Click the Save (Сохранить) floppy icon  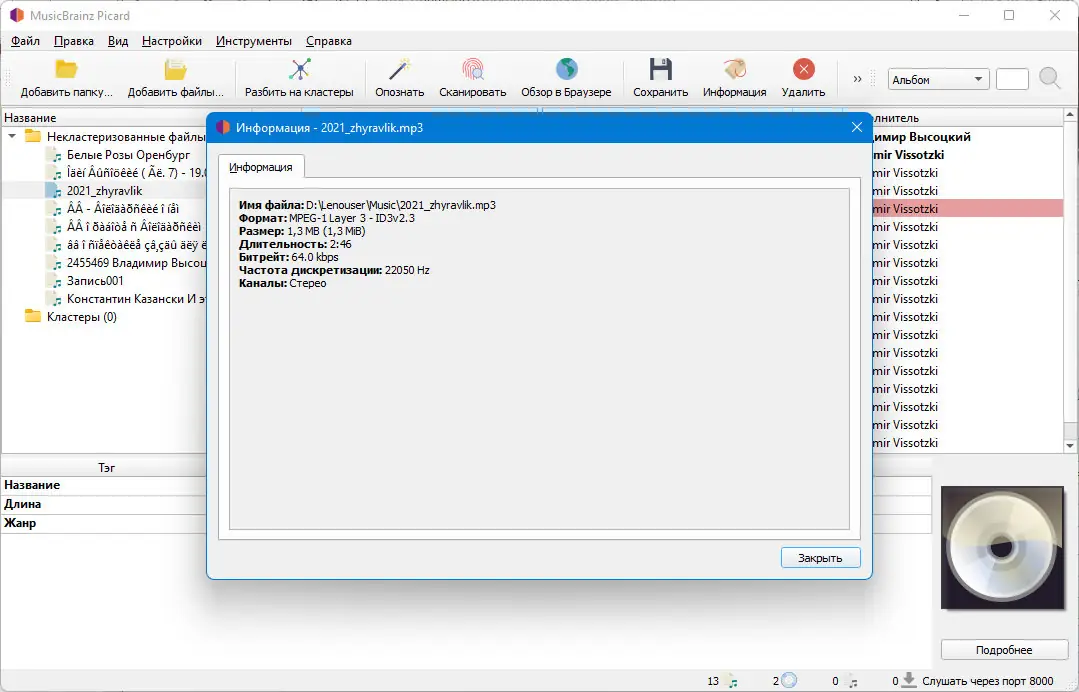point(661,69)
